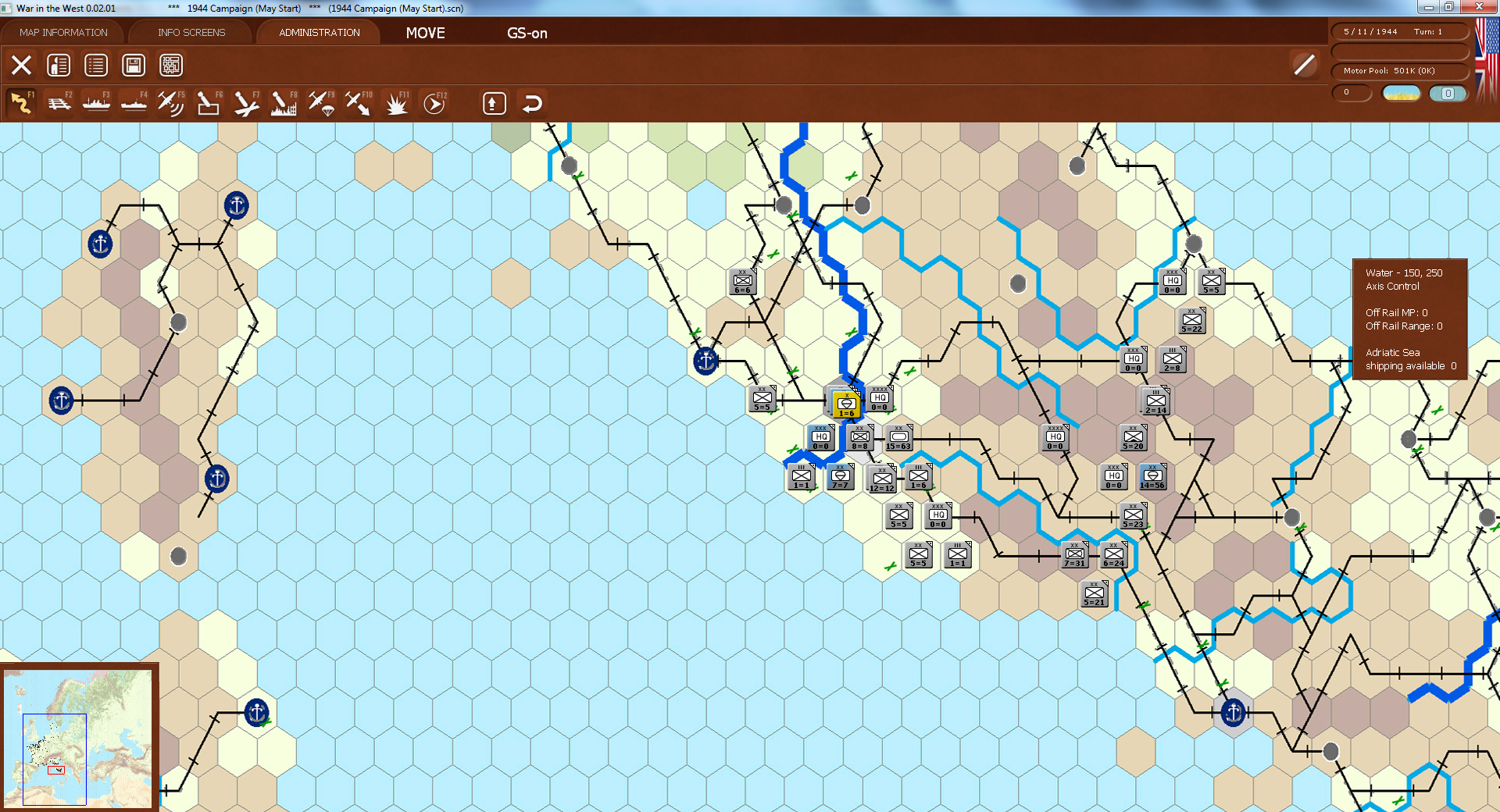Select the 5=20 infantry counter
The width and height of the screenshot is (1500, 812).
click(1134, 437)
